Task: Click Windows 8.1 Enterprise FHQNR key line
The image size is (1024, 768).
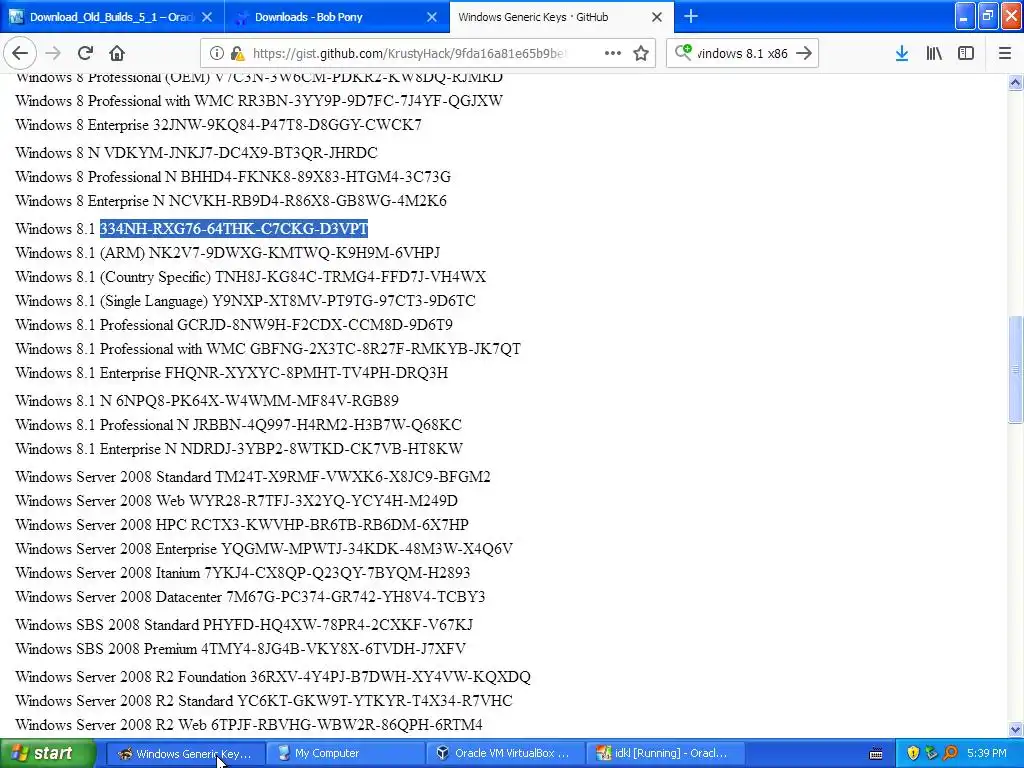Action: tap(232, 373)
